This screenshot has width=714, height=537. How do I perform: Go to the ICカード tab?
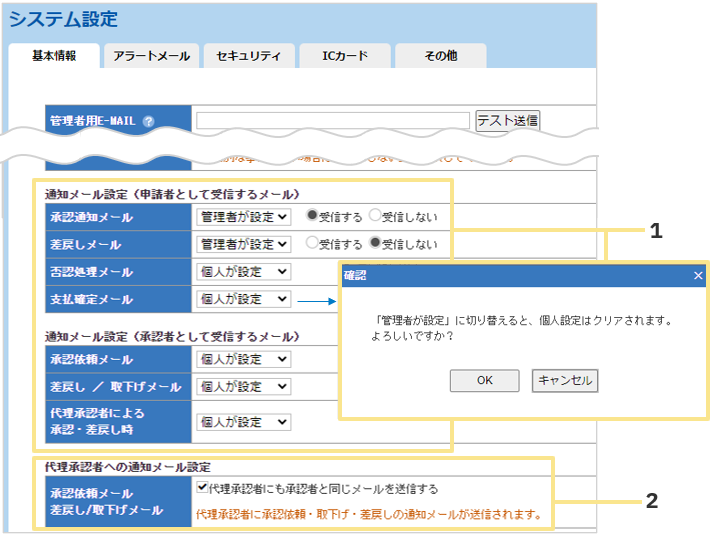(x=345, y=56)
